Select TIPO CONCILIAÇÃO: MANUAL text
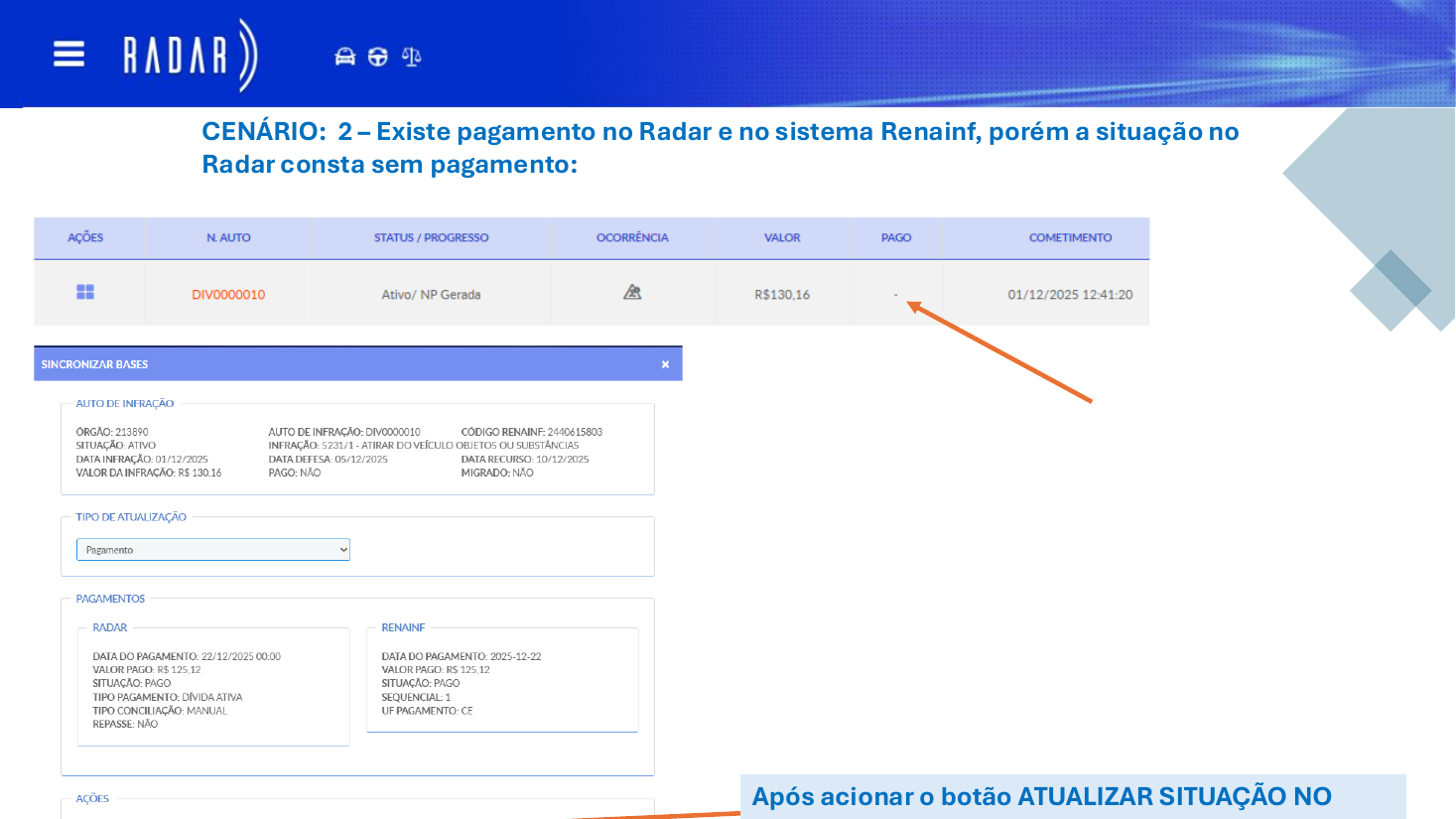 pyautogui.click(x=160, y=711)
